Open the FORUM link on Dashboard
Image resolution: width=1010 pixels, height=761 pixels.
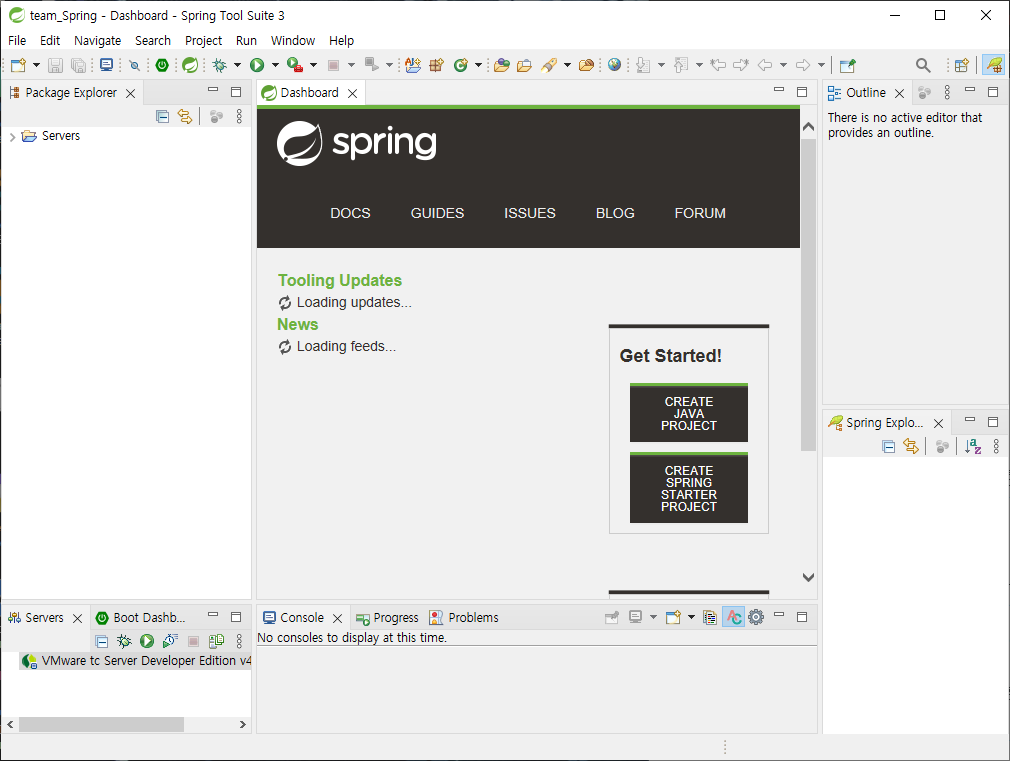[x=700, y=213]
